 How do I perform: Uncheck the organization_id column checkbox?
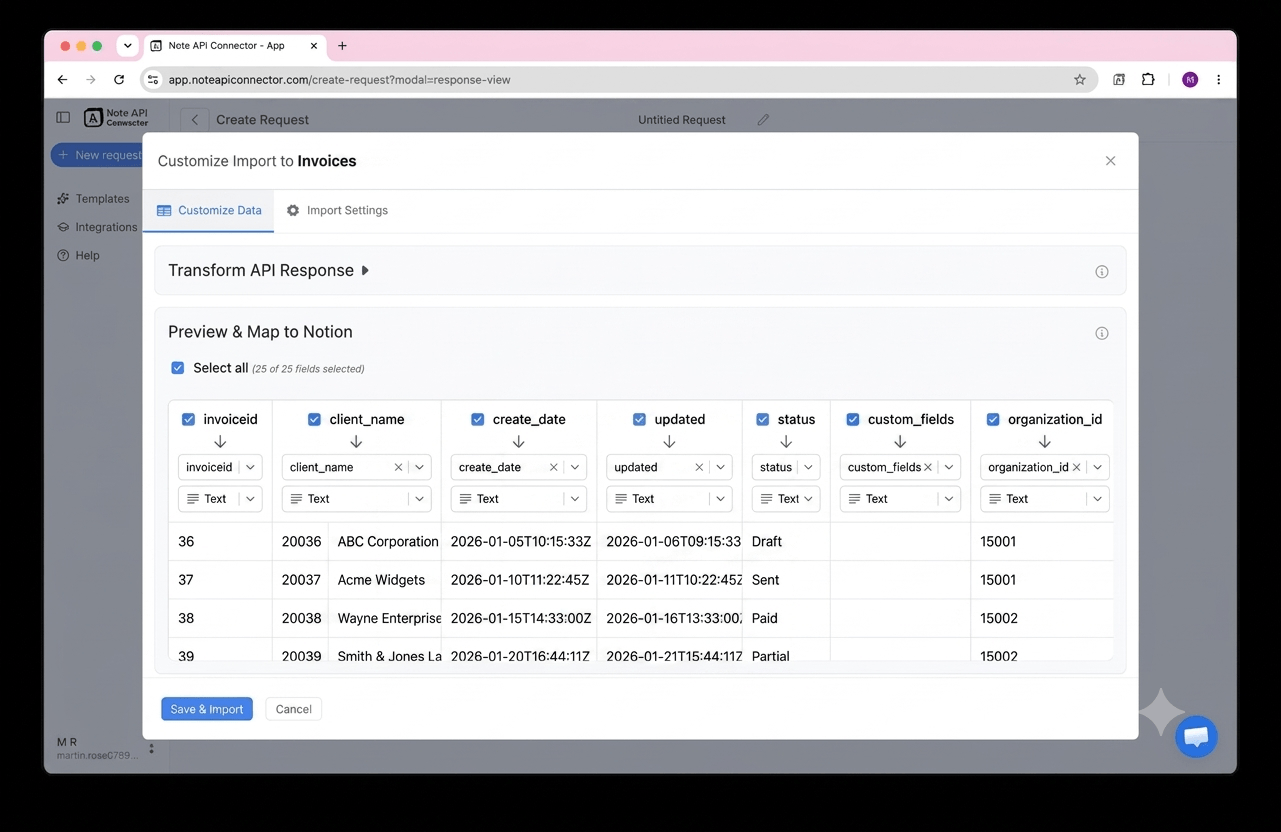pyautogui.click(x=993, y=420)
